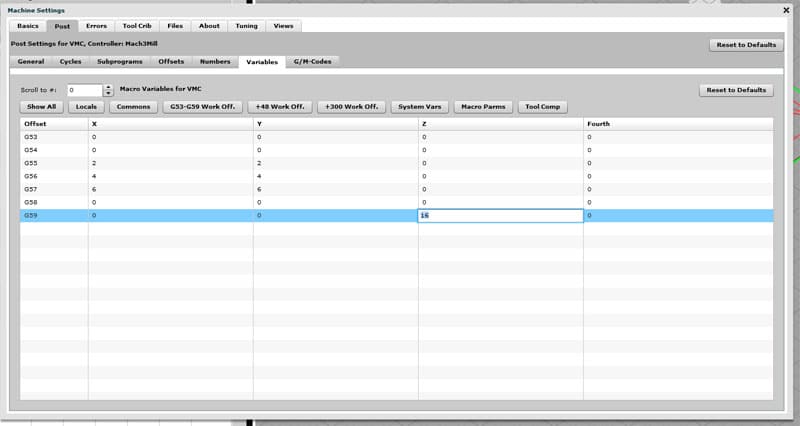Click the Macro Parms button
The height and width of the screenshot is (426, 800).
[483, 106]
